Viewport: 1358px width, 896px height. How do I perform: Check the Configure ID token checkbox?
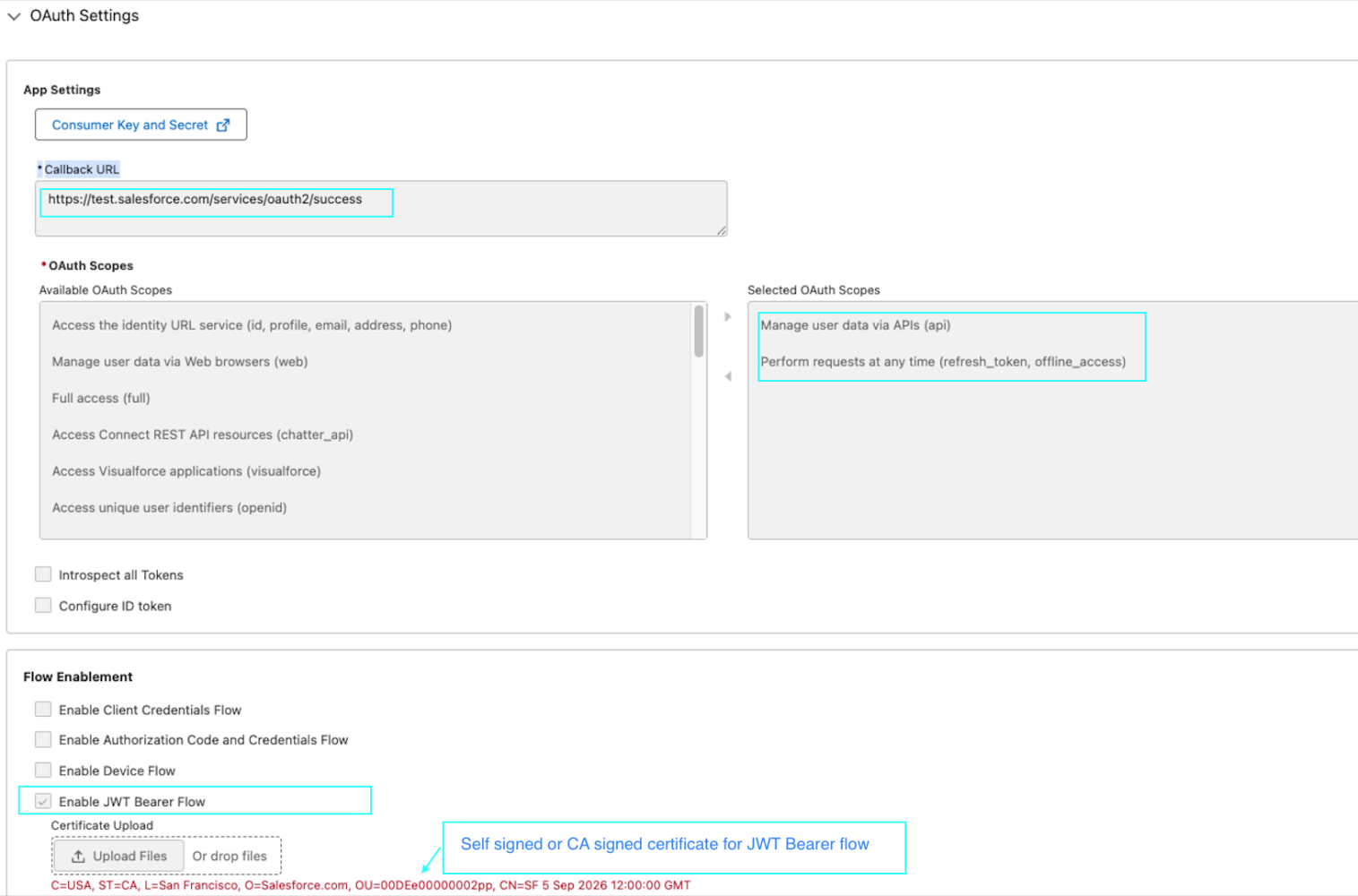(43, 606)
